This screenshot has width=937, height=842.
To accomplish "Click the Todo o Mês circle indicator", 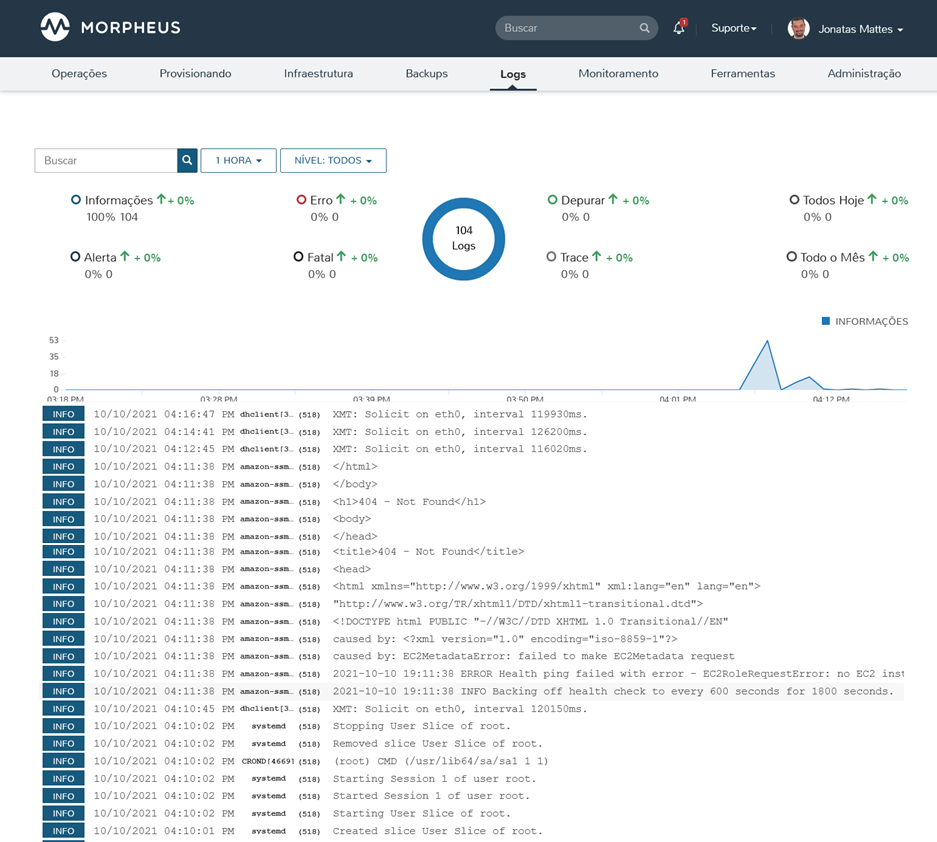I will point(792,256).
